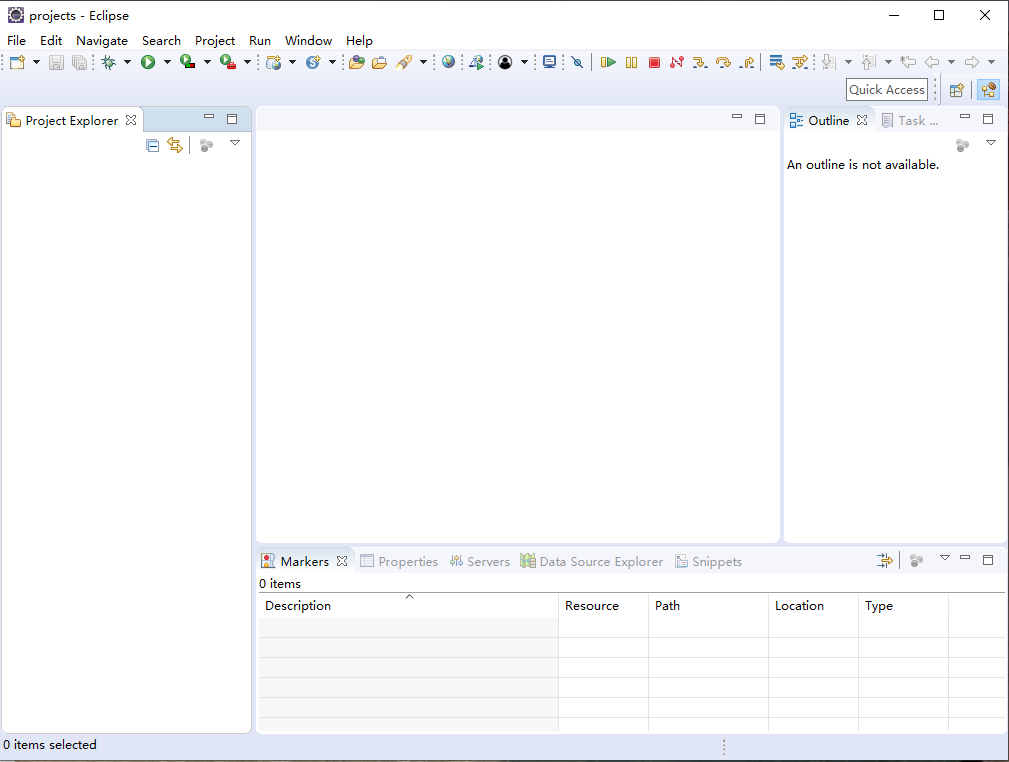The height and width of the screenshot is (762, 1009).
Task: Click the Open Type folder icon
Action: (x=357, y=62)
